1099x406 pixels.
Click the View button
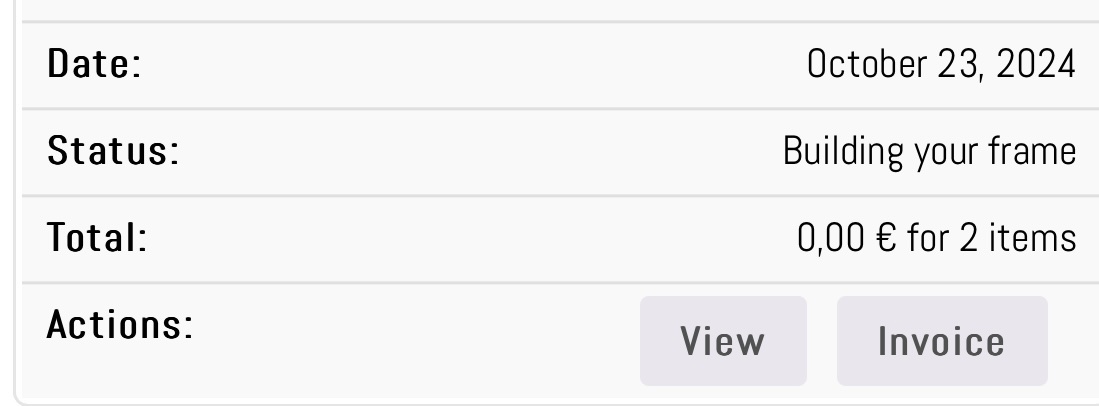click(x=722, y=341)
